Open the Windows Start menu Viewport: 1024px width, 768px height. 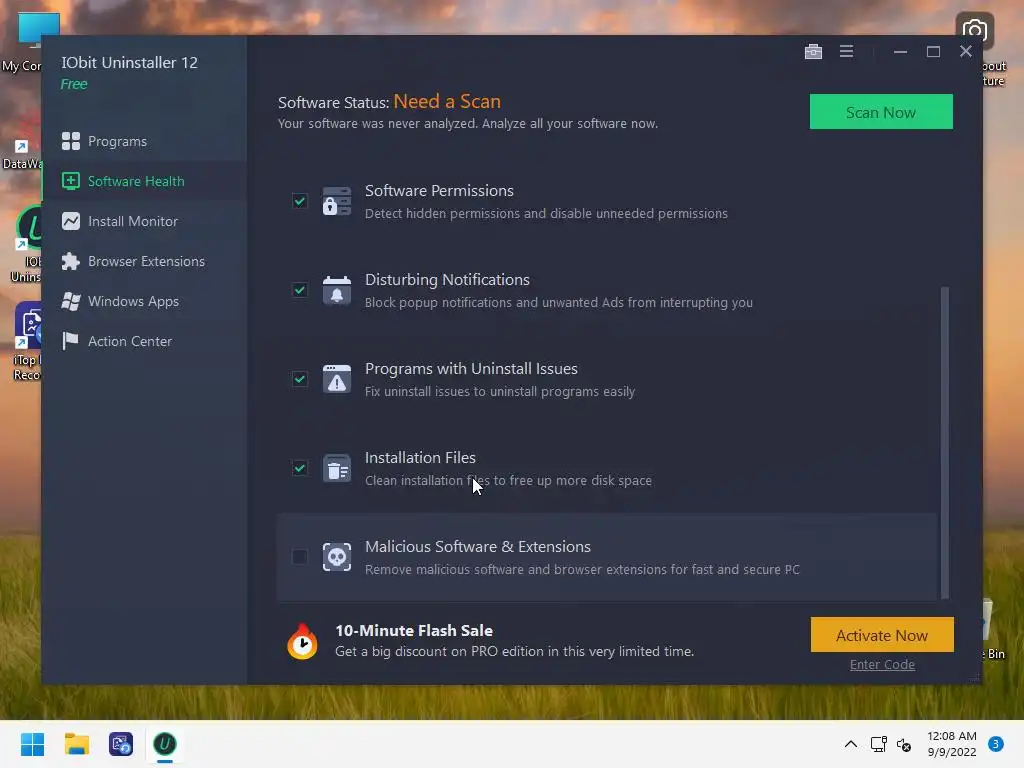pos(32,744)
